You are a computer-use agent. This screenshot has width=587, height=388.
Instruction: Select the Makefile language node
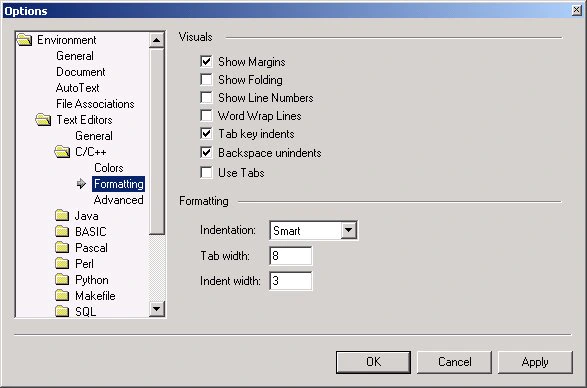click(95, 296)
